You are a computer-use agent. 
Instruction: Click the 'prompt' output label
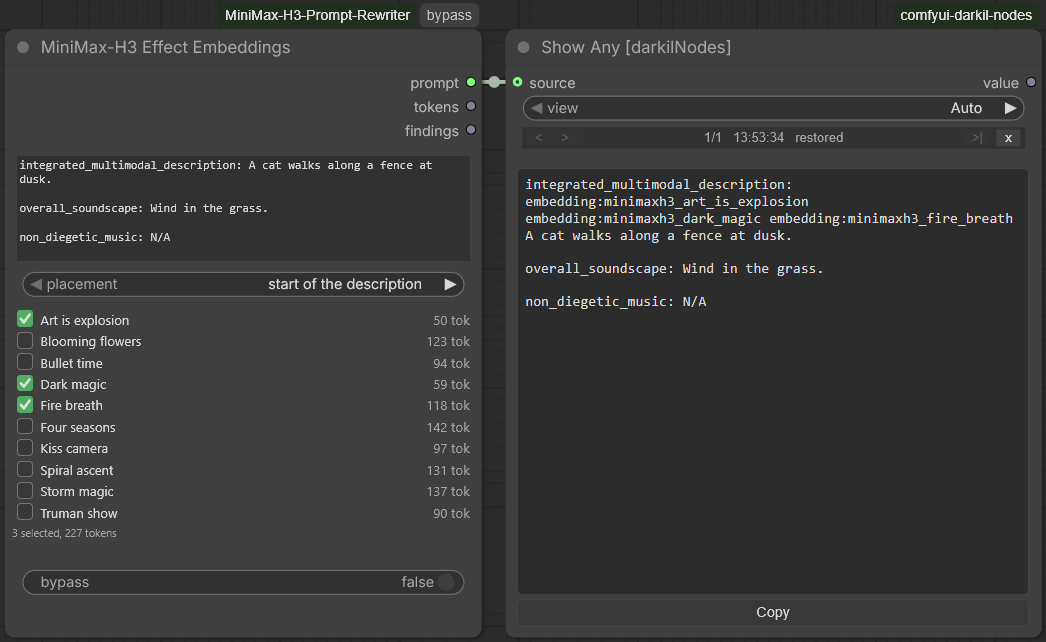(x=434, y=83)
